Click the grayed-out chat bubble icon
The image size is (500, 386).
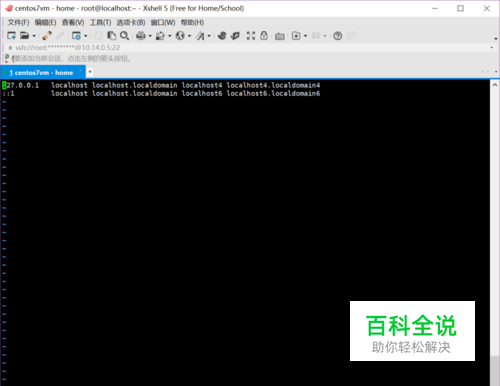[351, 35]
